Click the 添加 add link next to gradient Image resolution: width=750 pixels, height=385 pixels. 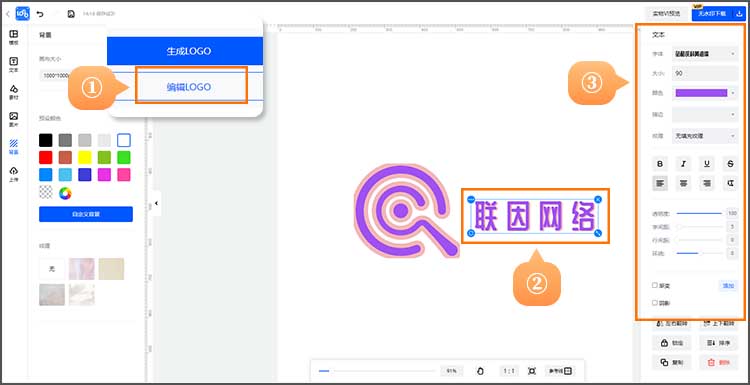(728, 286)
